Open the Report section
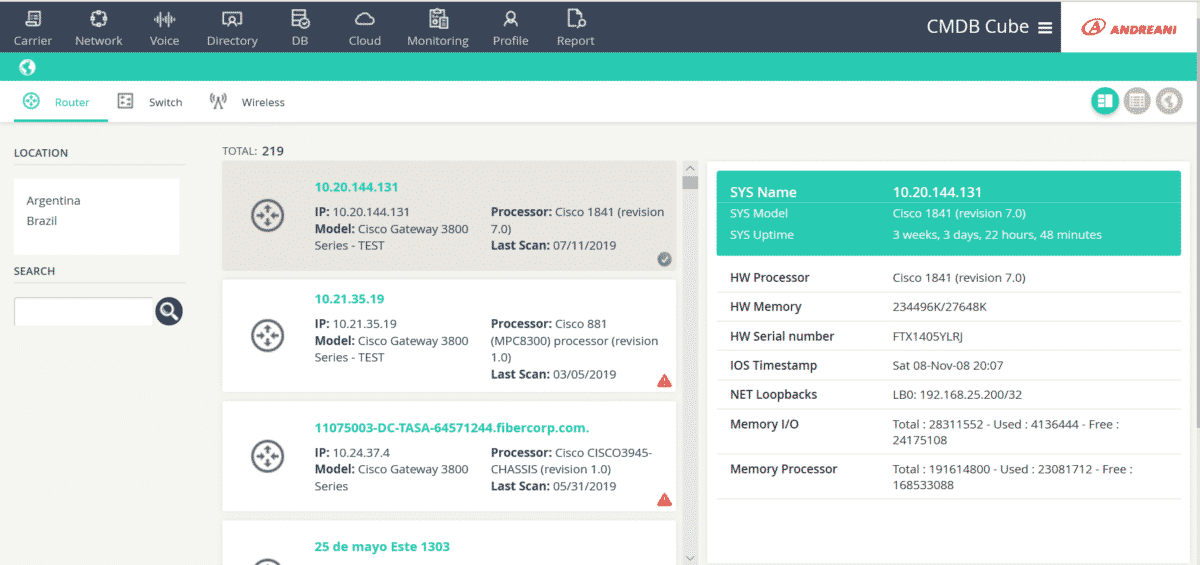 click(575, 28)
